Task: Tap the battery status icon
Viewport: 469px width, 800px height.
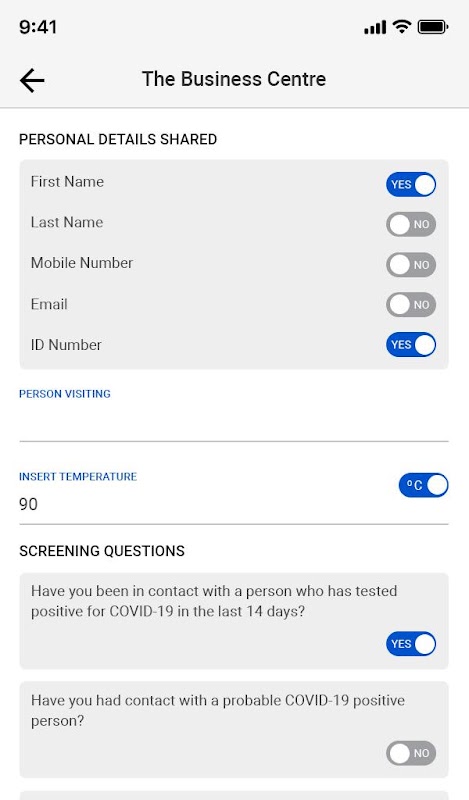Action: [x=433, y=27]
